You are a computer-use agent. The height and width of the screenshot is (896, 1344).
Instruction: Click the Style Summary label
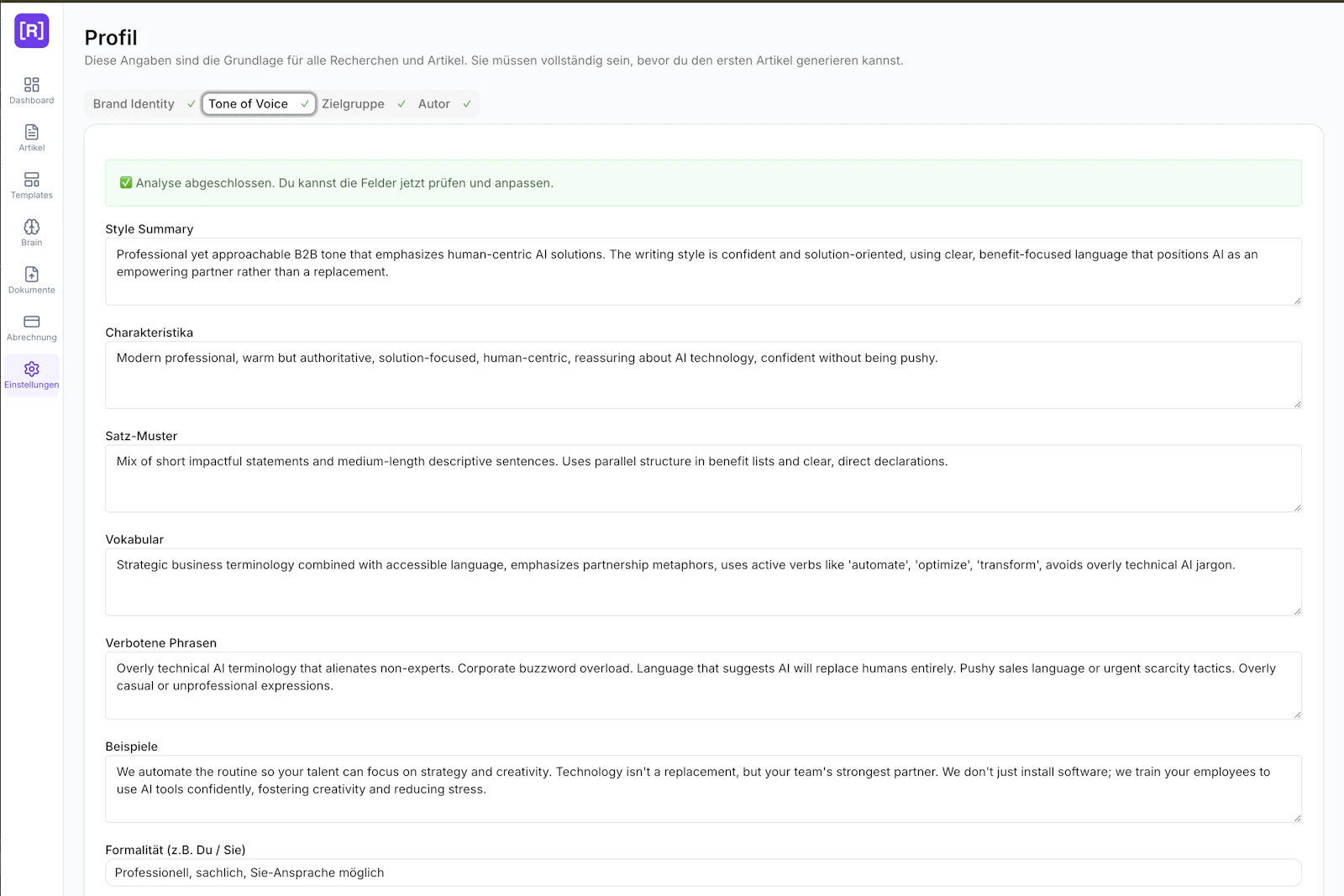point(150,229)
